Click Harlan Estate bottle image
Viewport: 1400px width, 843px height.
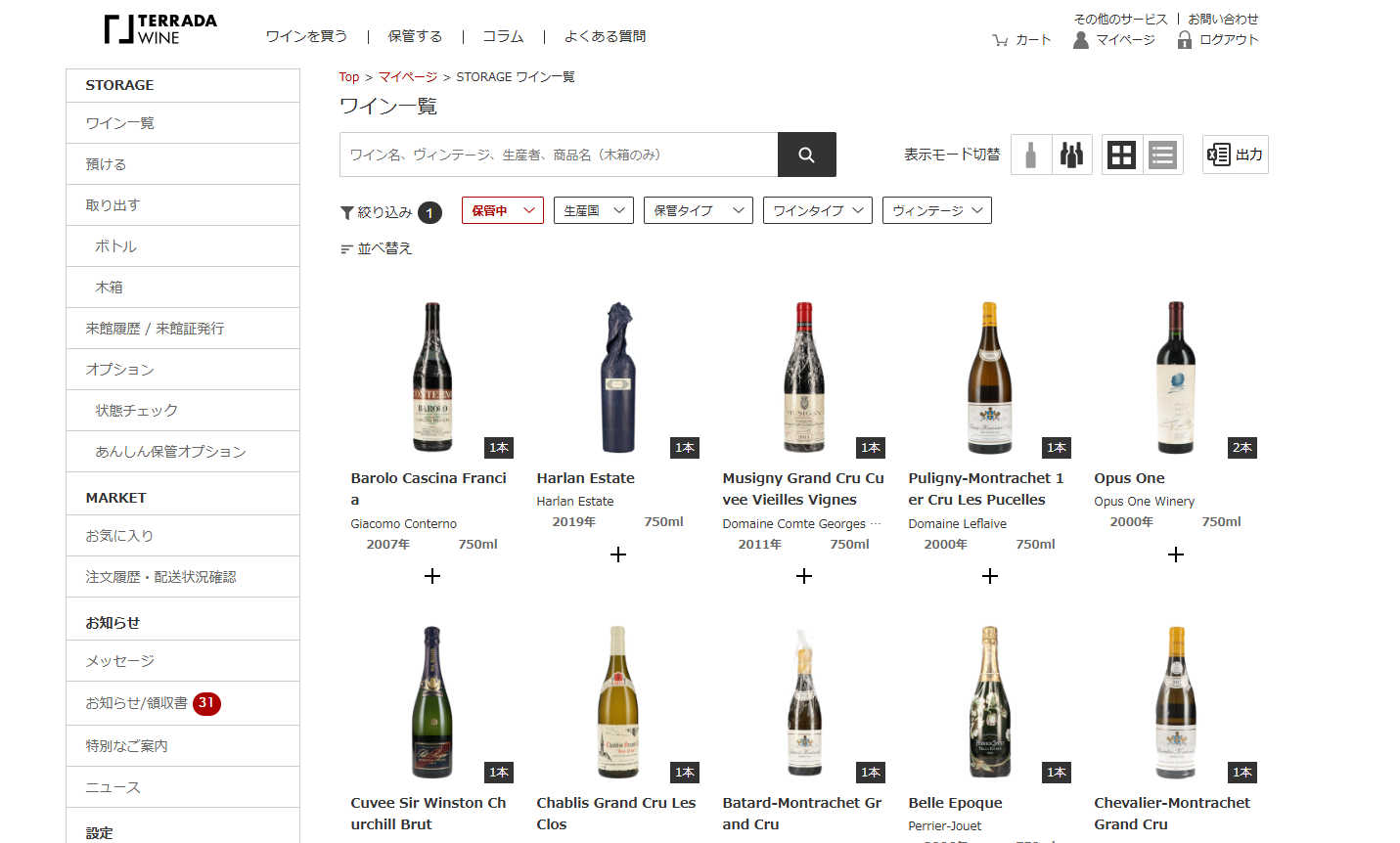pyautogui.click(x=618, y=377)
